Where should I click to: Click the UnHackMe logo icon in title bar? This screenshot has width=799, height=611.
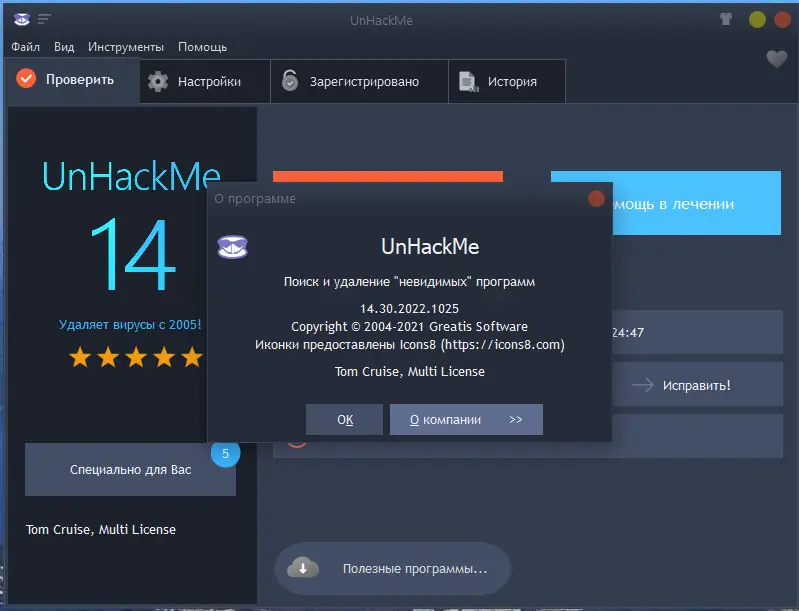21,19
